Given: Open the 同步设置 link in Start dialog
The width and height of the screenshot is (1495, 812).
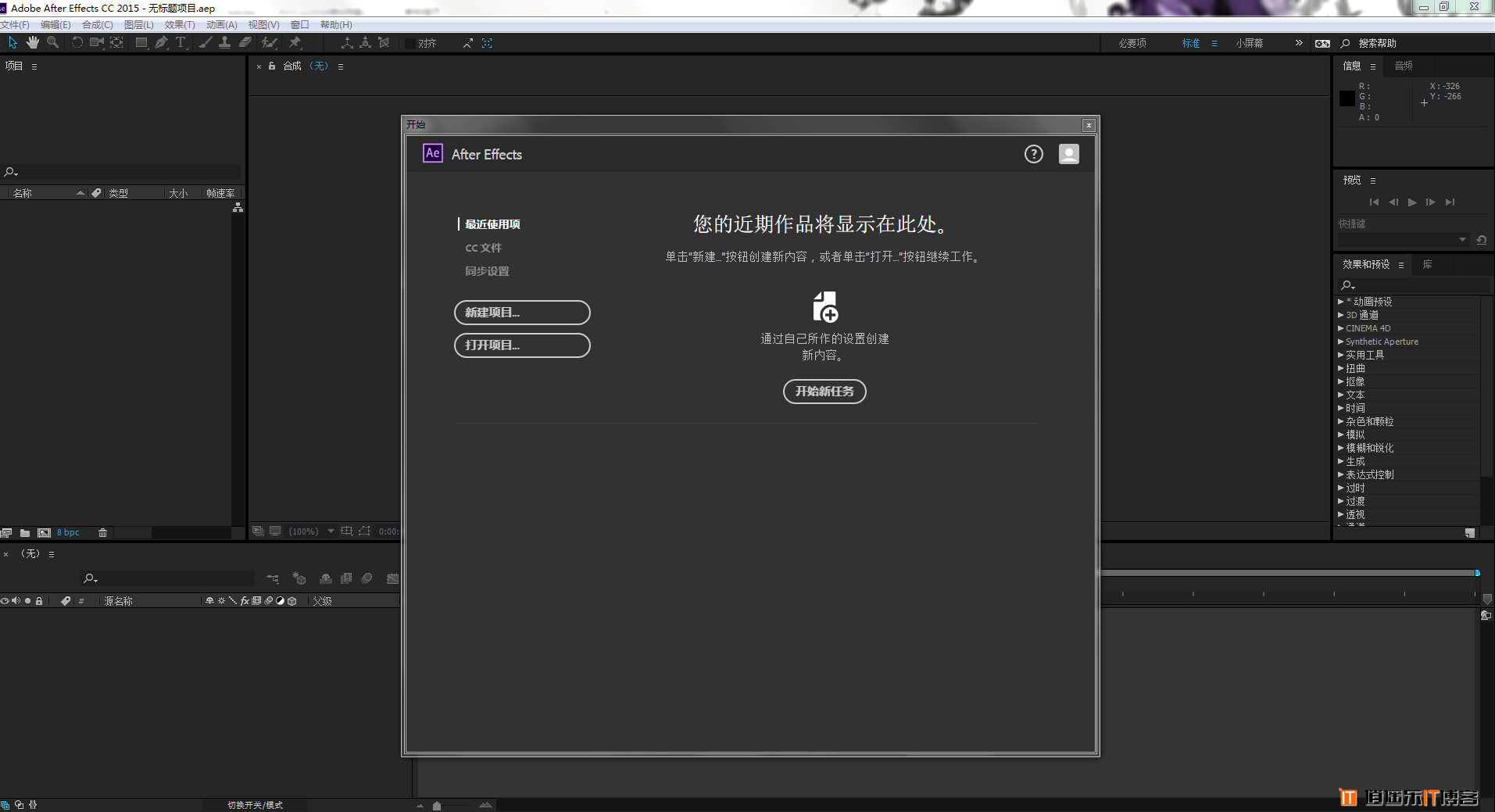Looking at the screenshot, I should (x=487, y=271).
